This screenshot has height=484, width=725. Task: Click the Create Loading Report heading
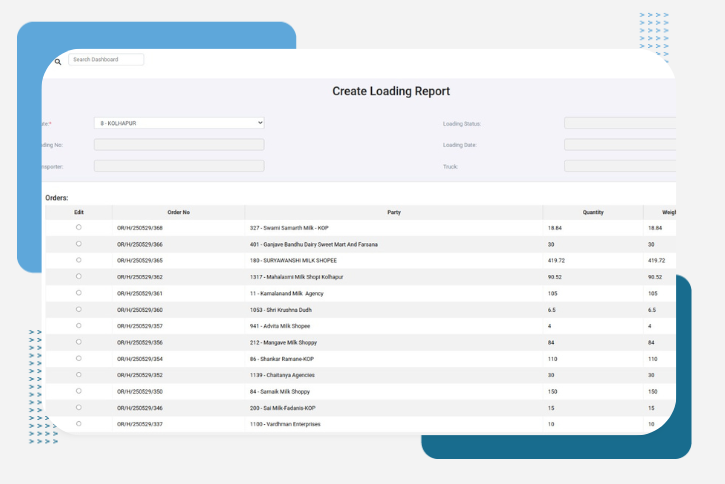391,91
